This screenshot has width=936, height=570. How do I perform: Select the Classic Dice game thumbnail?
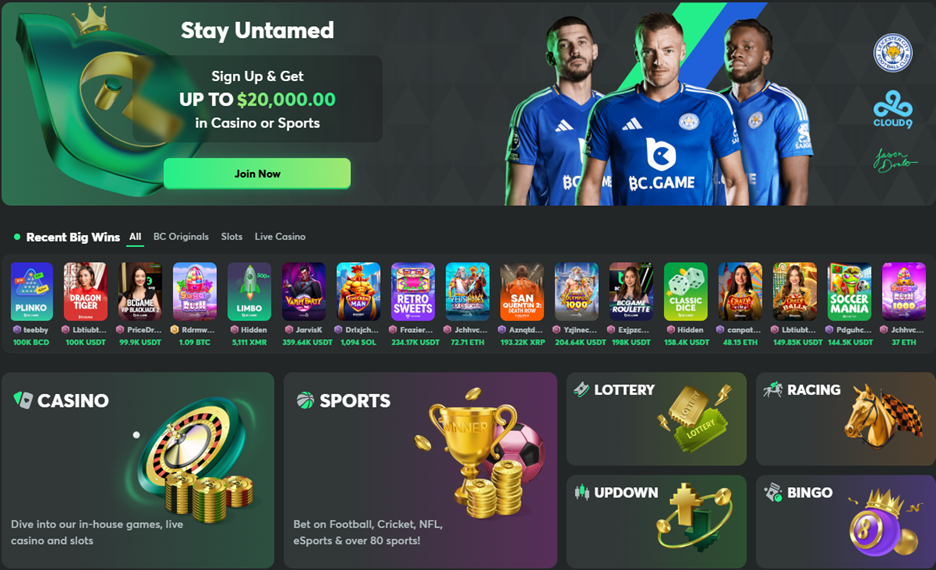(686, 292)
